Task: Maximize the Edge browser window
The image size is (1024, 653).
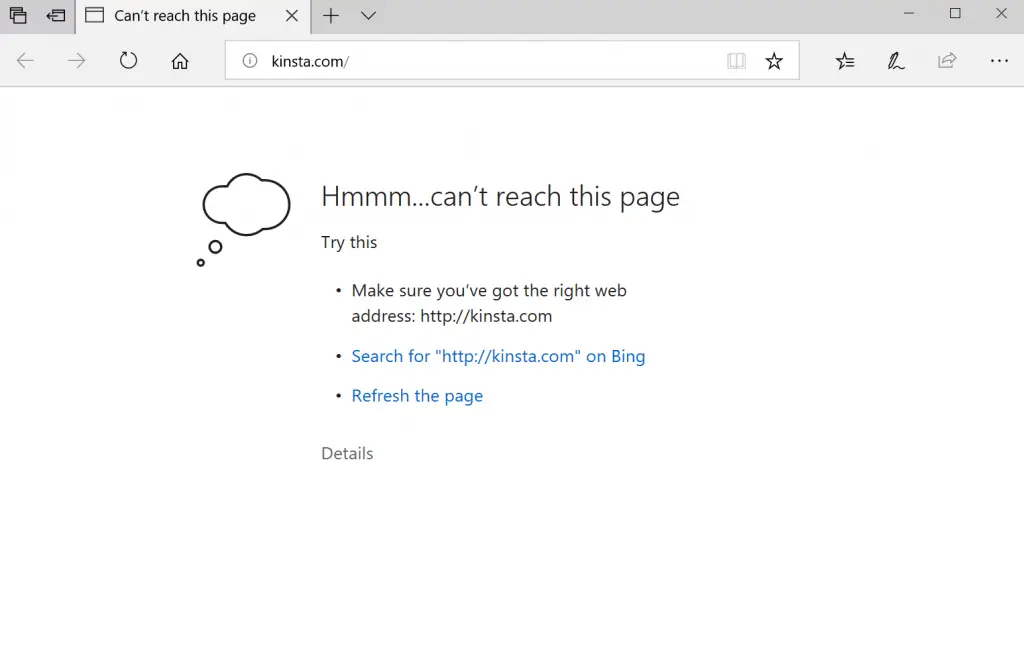Action: pos(955,14)
